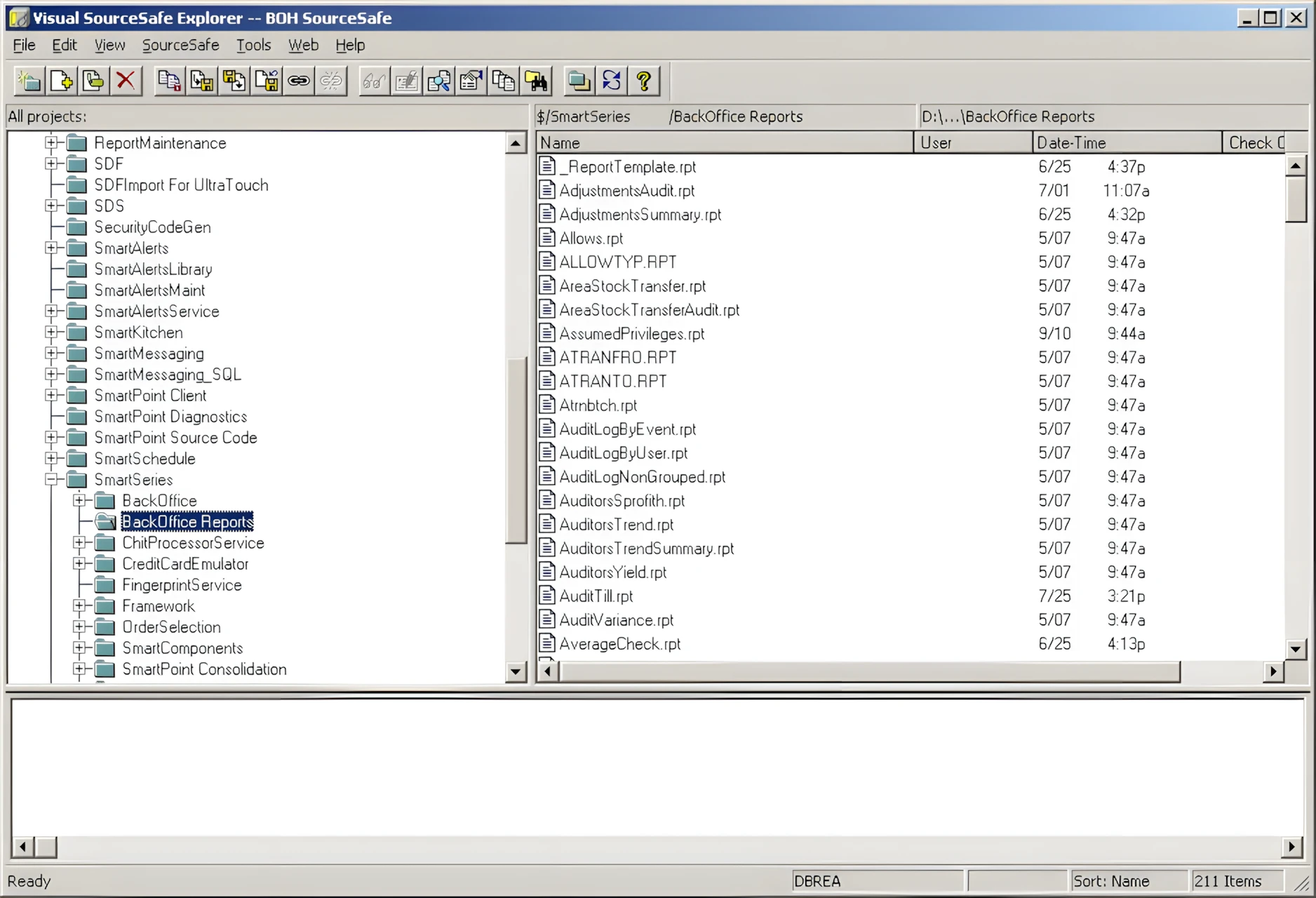Click the file list horizontal scrollbar thumb
Screen dimensions: 1316x898
tap(870, 671)
